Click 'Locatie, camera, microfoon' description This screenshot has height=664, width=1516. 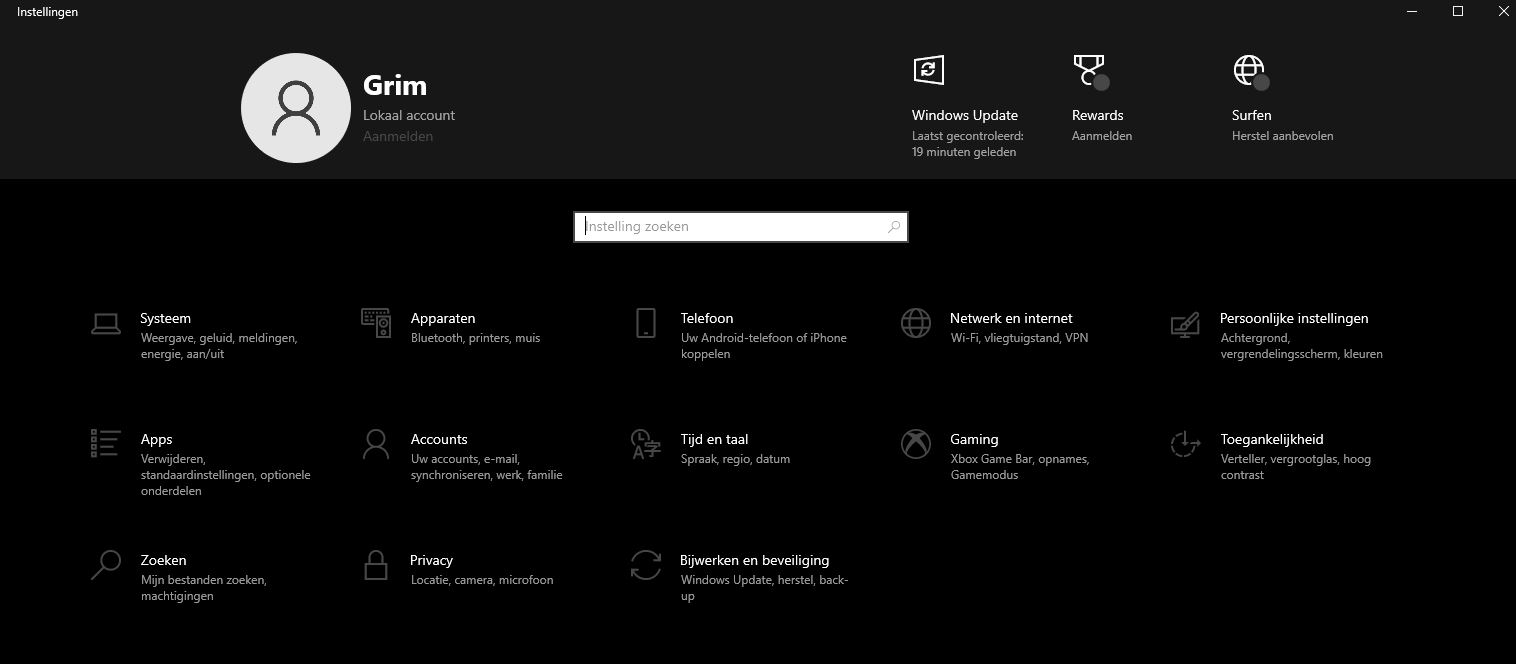482,580
